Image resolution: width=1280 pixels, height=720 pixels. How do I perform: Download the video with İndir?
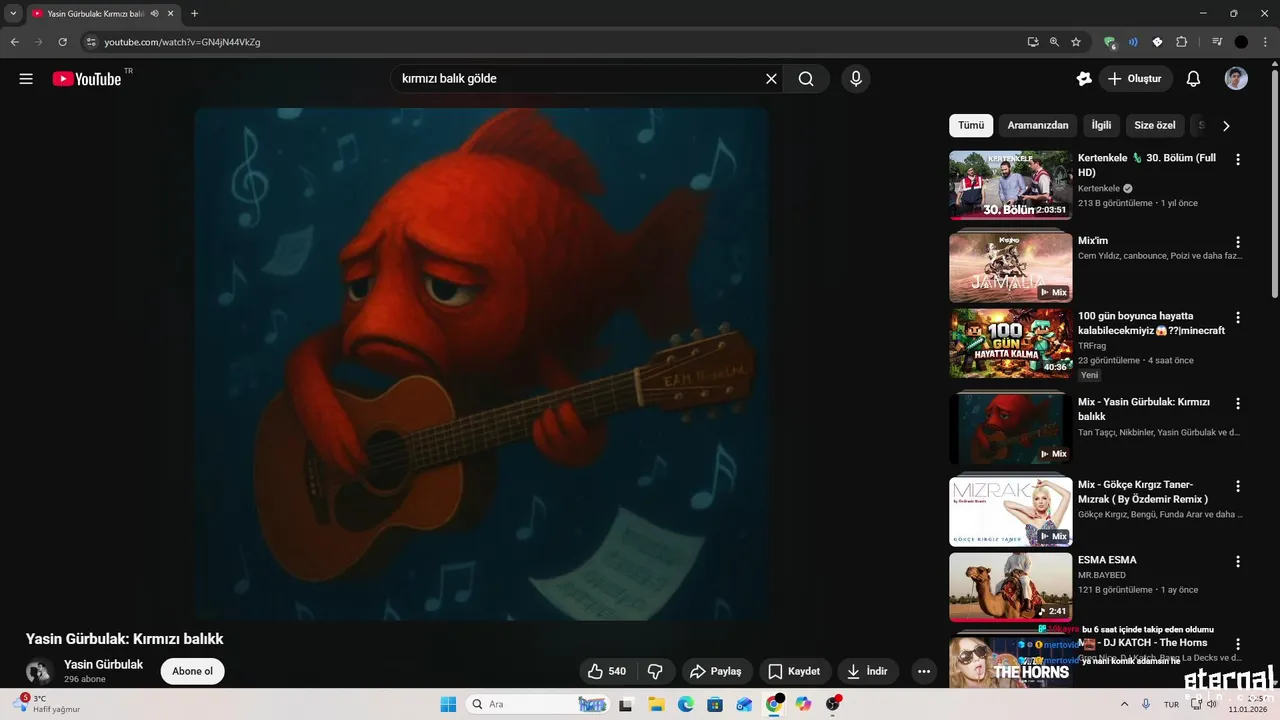tap(867, 671)
